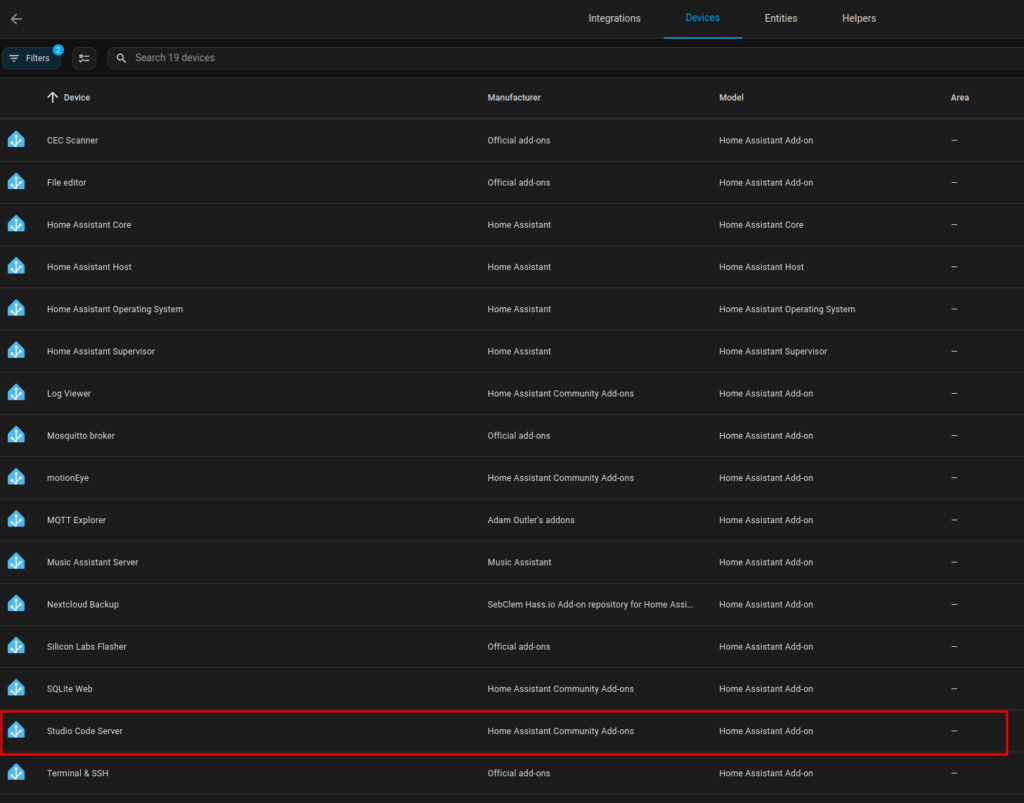Image resolution: width=1024 pixels, height=803 pixels.
Task: Click the Terminal & SSH icon
Action: click(x=16, y=773)
